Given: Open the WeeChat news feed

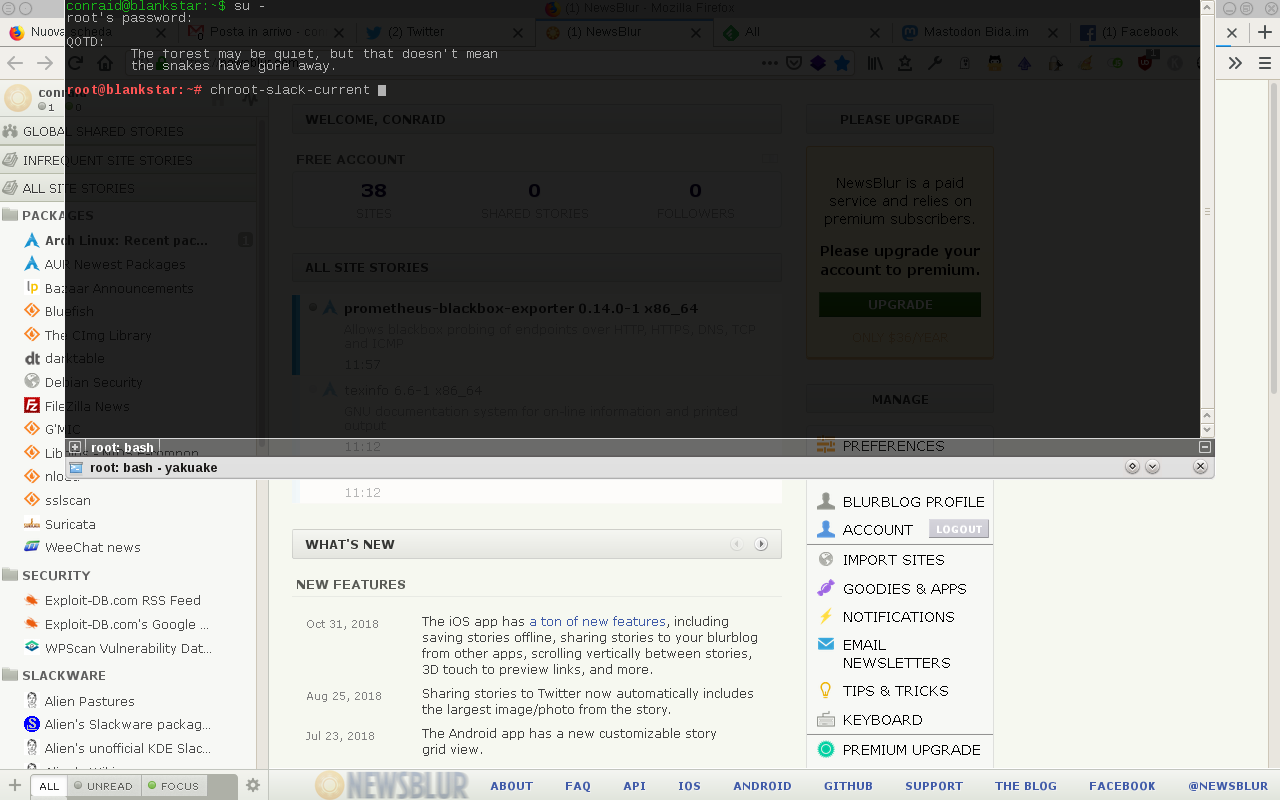Looking at the screenshot, I should (x=92, y=547).
